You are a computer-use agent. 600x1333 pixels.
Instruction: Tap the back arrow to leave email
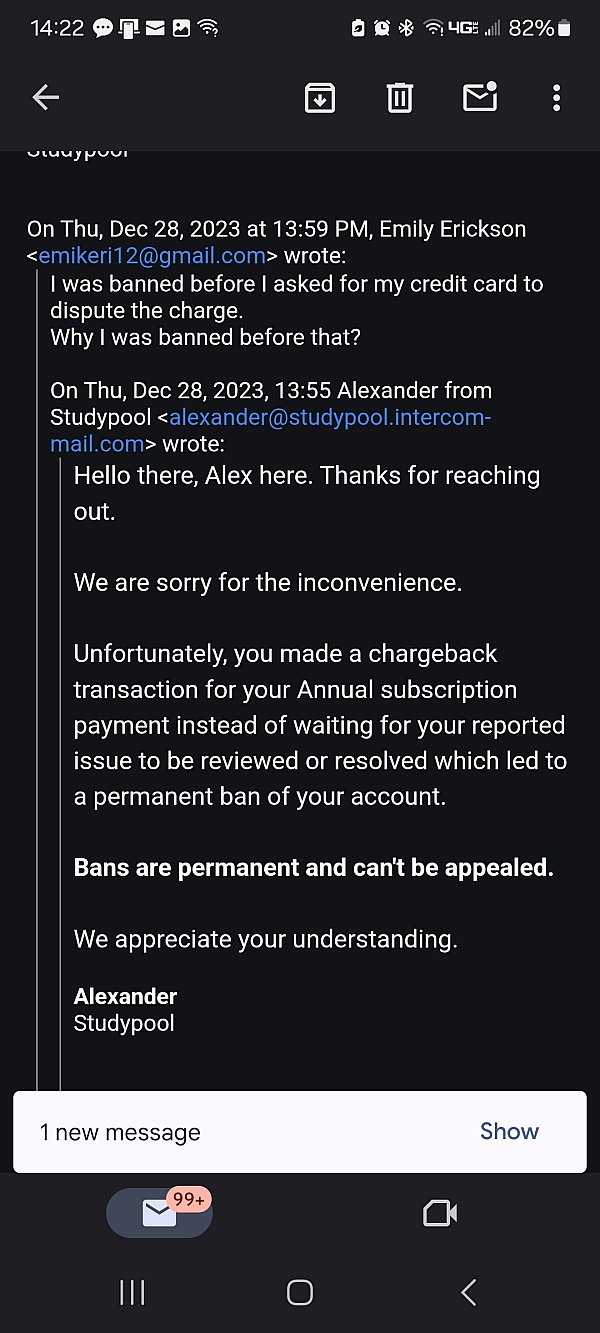pos(46,97)
